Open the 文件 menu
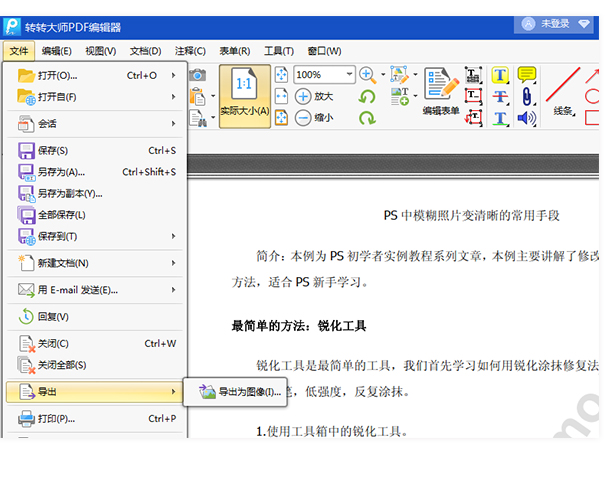This screenshot has width=605, height=480. [x=19, y=51]
